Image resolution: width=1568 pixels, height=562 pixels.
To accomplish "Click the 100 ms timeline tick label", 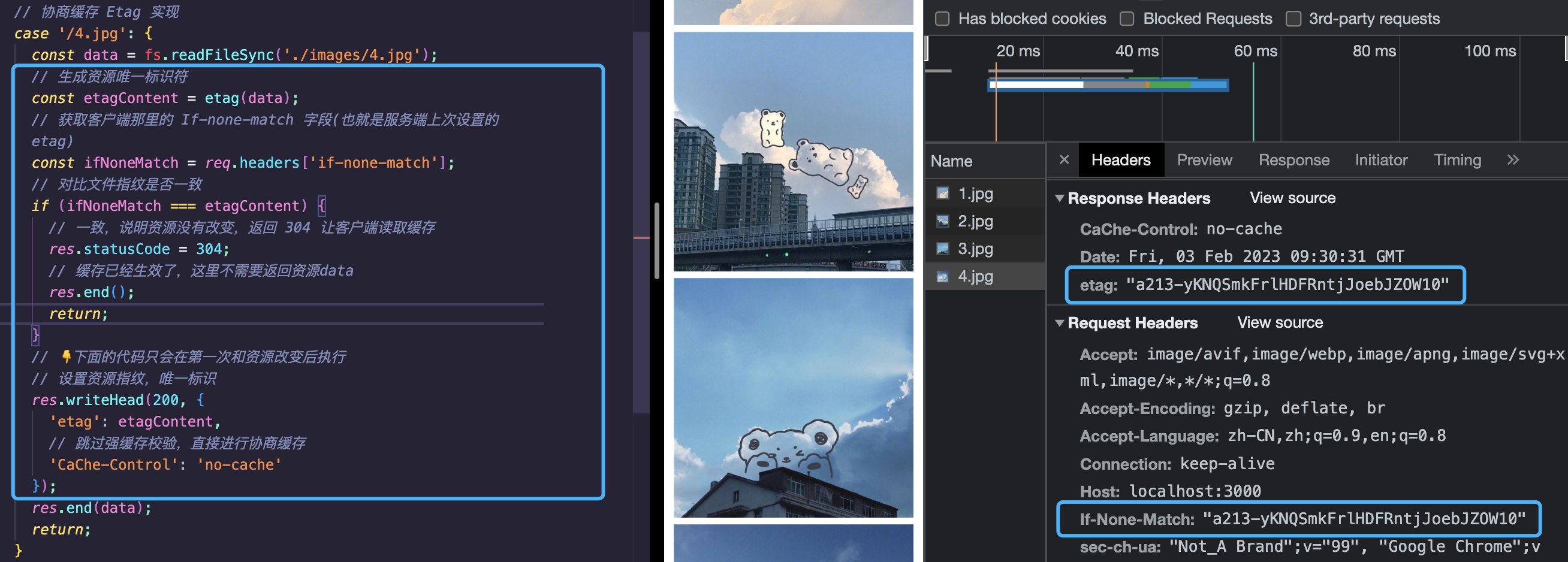I will coord(1489,51).
